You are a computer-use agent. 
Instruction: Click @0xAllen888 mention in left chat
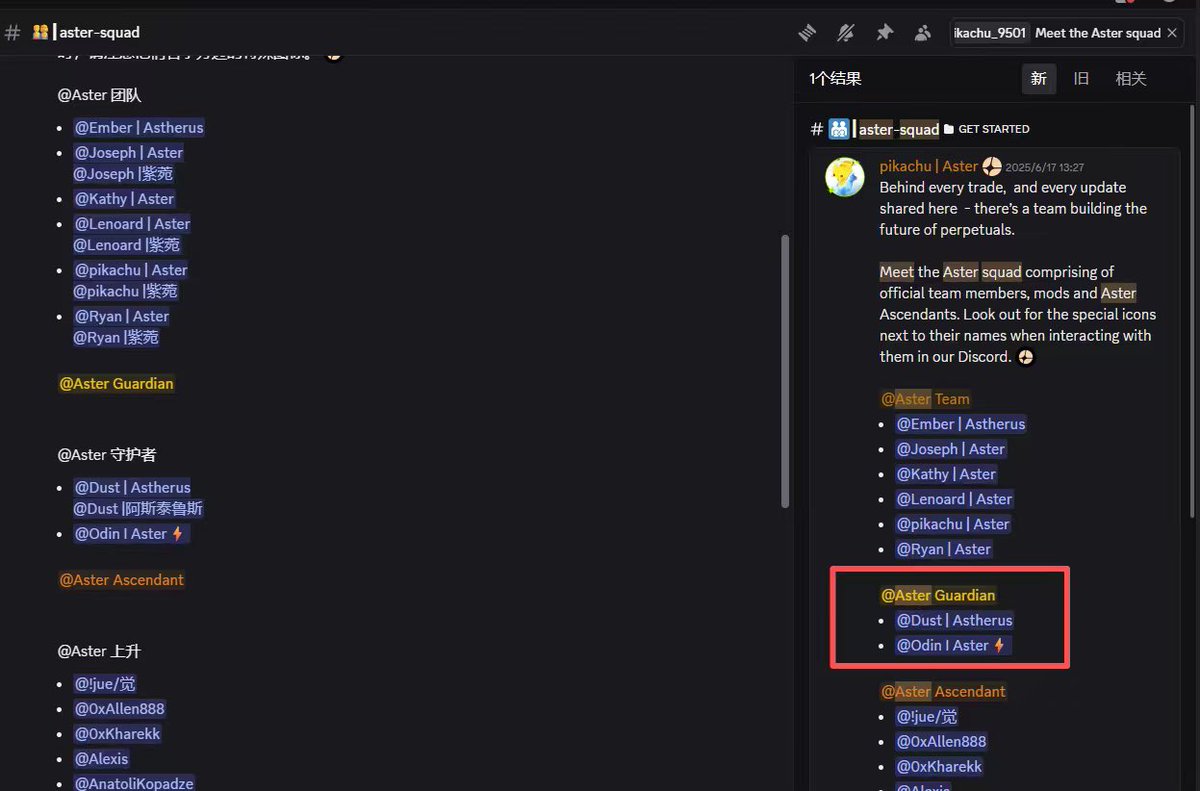point(119,709)
